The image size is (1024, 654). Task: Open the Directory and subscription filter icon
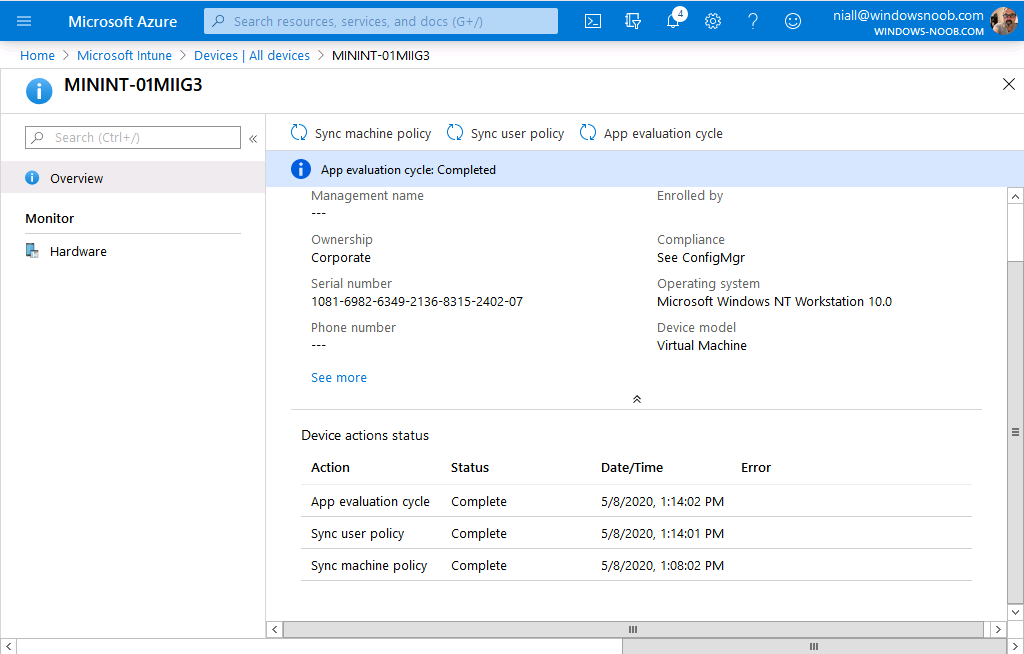click(x=633, y=22)
